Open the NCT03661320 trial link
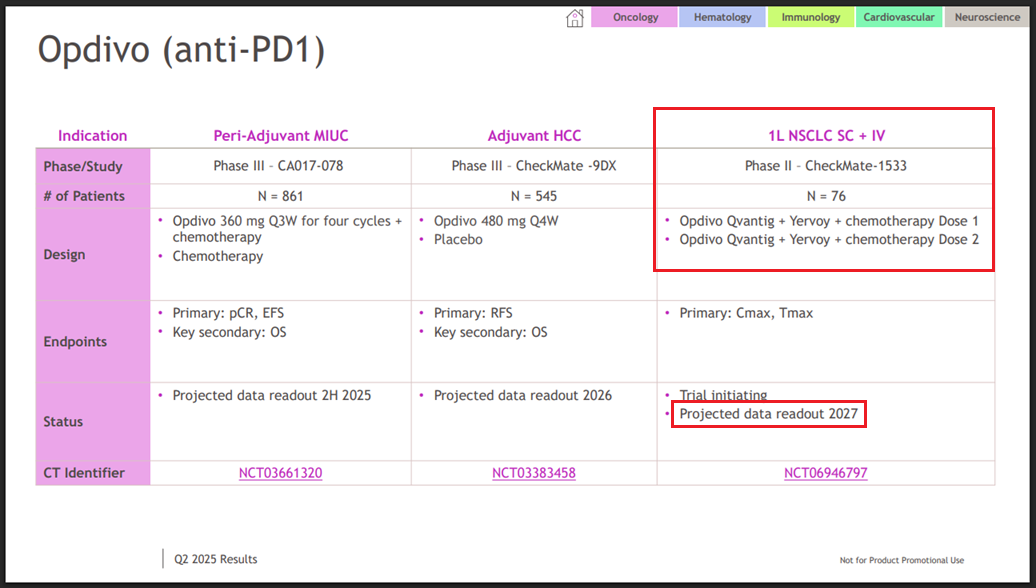1036x588 pixels. tap(280, 473)
